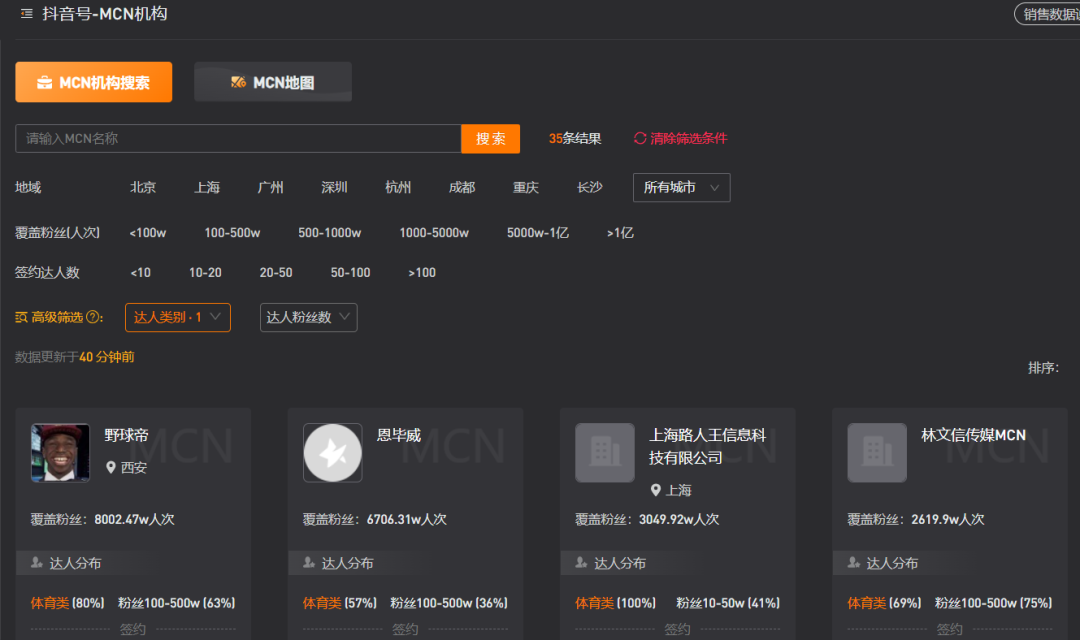Open 上海路人王信息科技有限公司 placeholder logo

click(x=605, y=453)
